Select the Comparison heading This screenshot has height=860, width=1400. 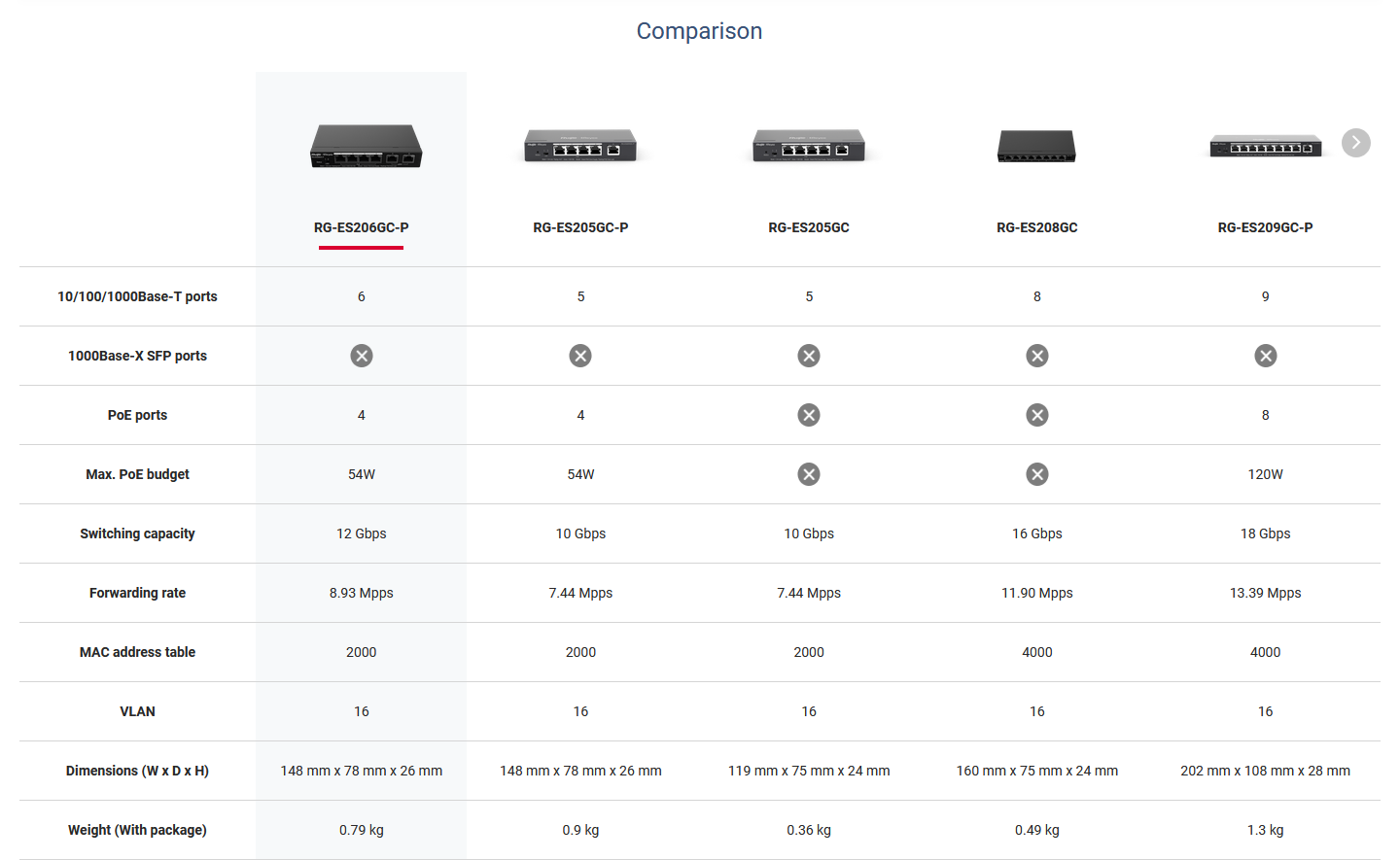point(699,31)
